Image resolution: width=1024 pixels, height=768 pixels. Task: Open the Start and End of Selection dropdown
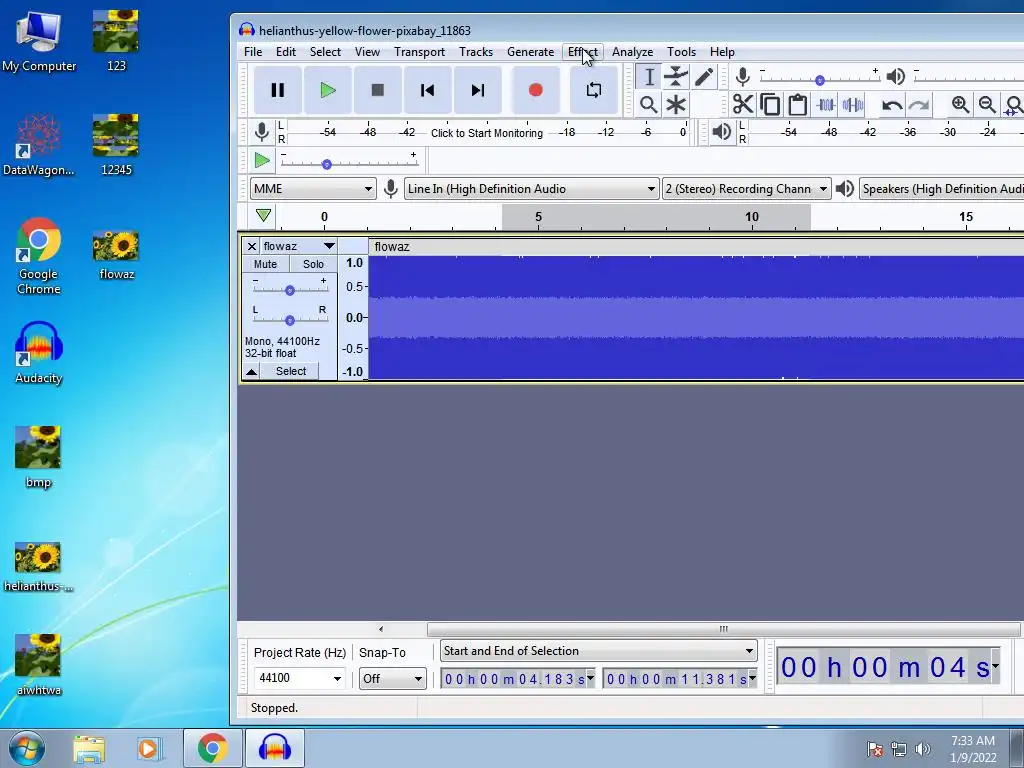point(599,650)
